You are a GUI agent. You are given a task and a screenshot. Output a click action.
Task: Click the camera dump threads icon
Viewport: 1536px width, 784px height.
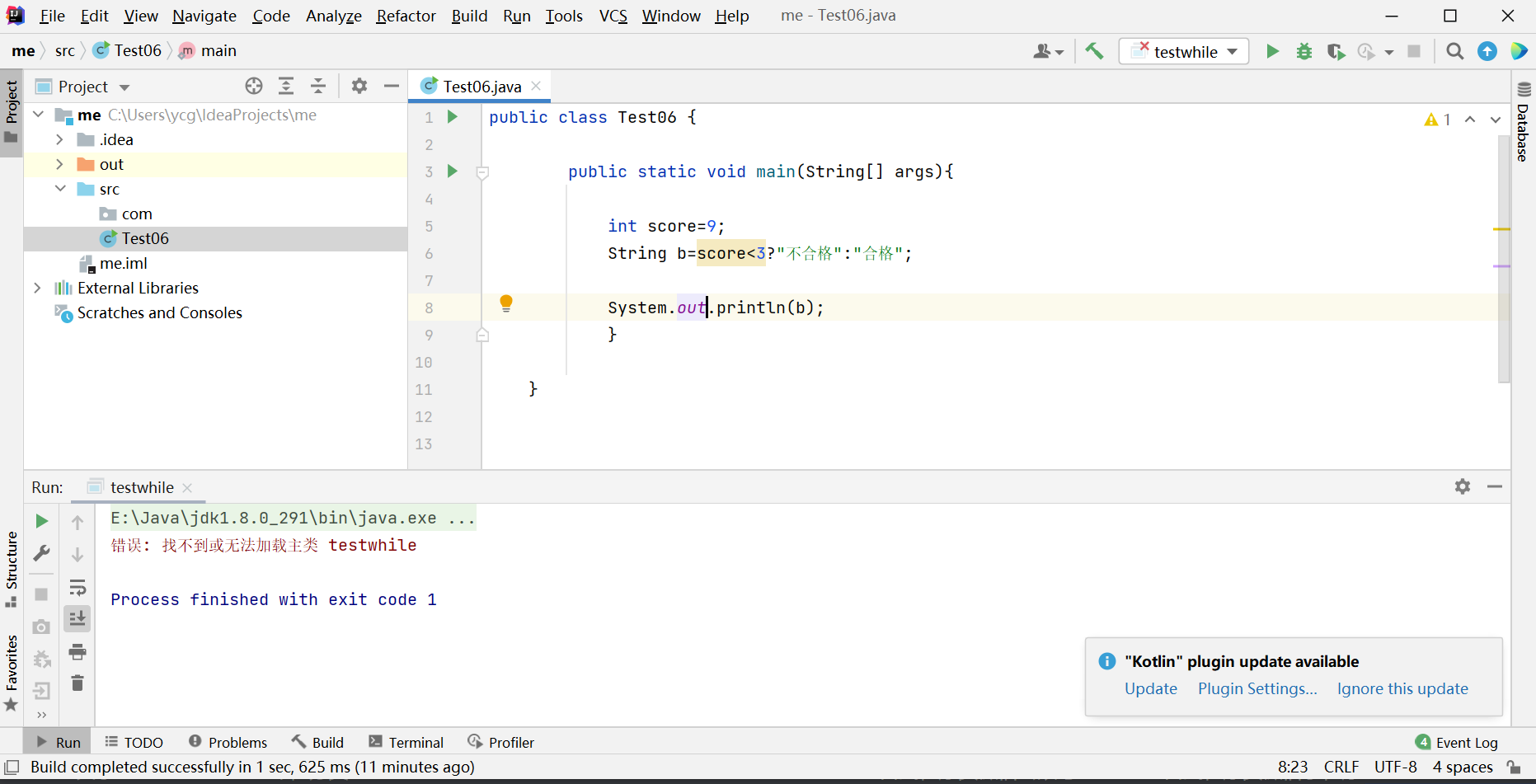(41, 627)
